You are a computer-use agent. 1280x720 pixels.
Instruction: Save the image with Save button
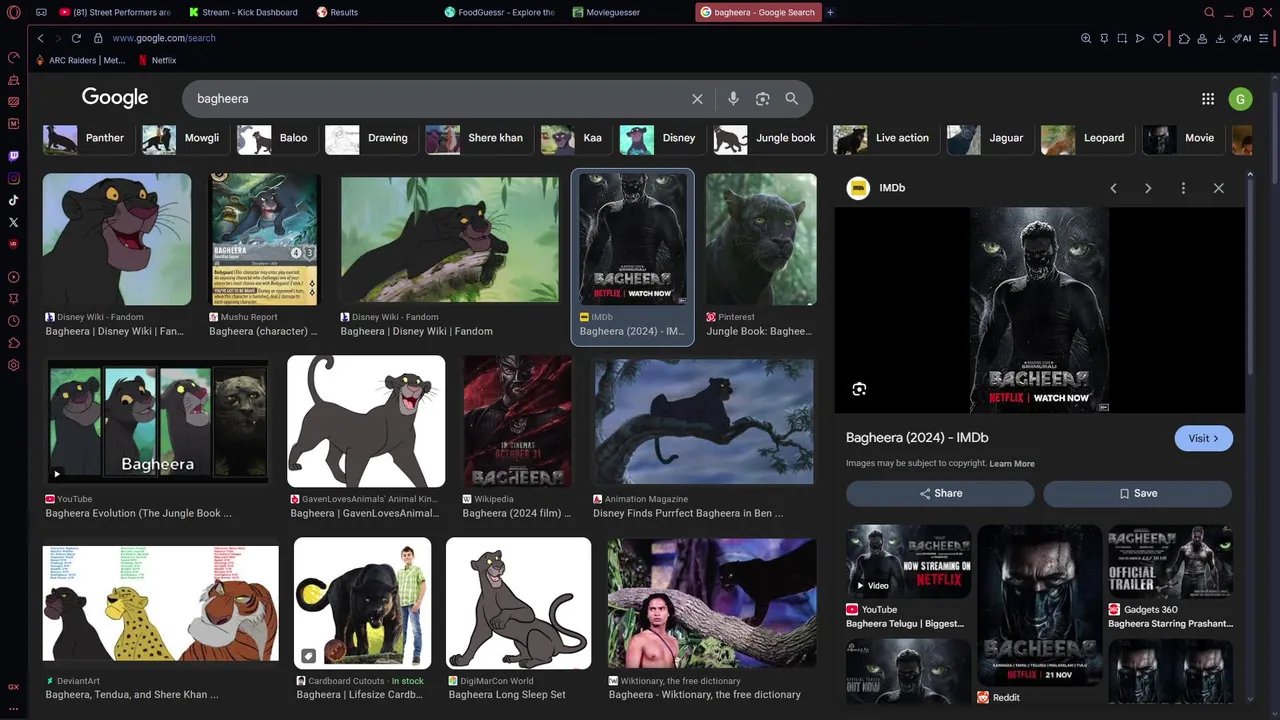[x=1137, y=493]
